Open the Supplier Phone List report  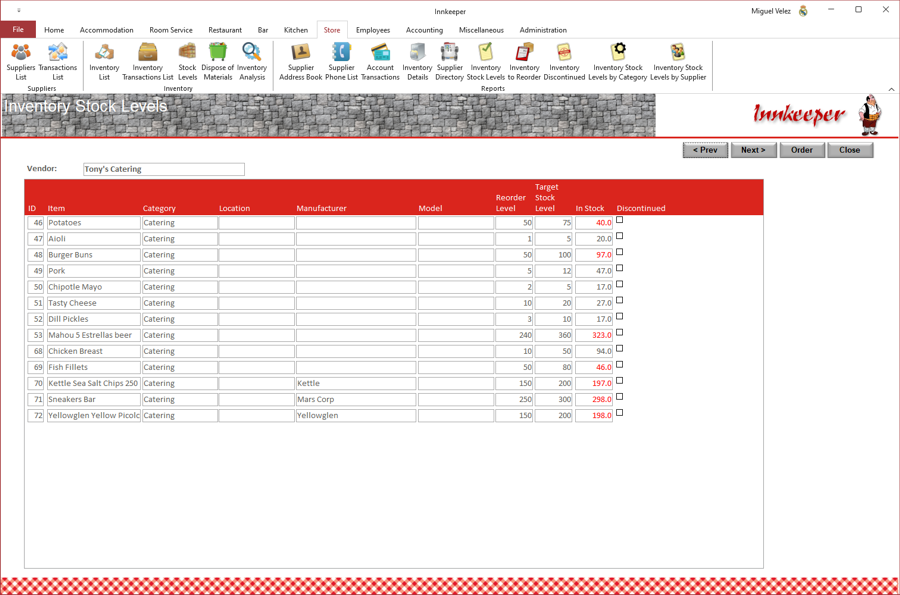[342, 61]
